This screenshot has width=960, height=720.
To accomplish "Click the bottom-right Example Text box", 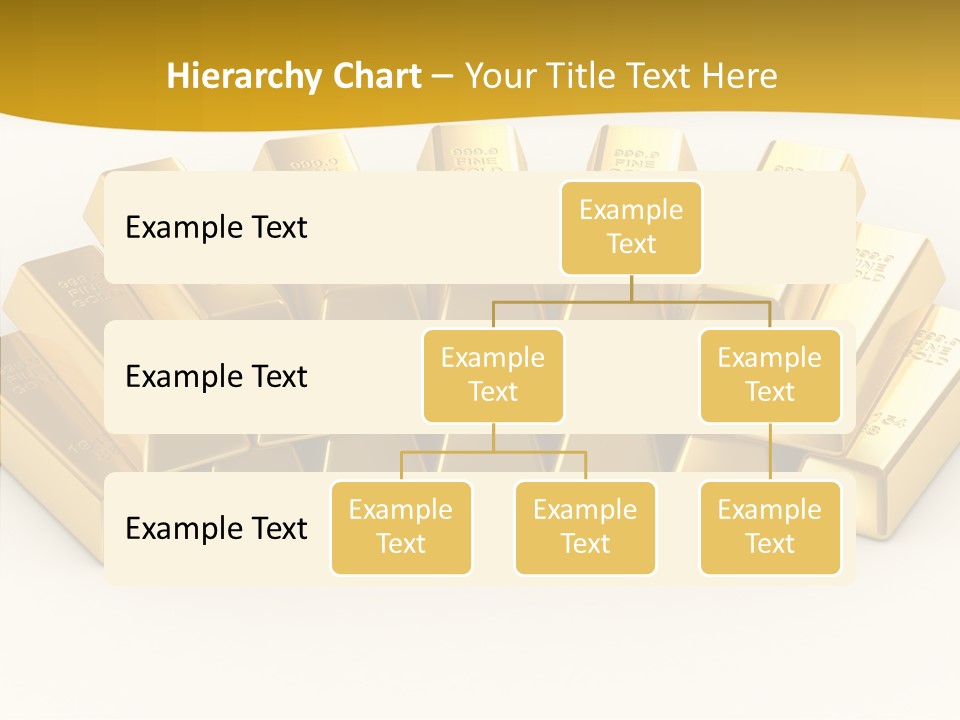I will click(x=770, y=527).
